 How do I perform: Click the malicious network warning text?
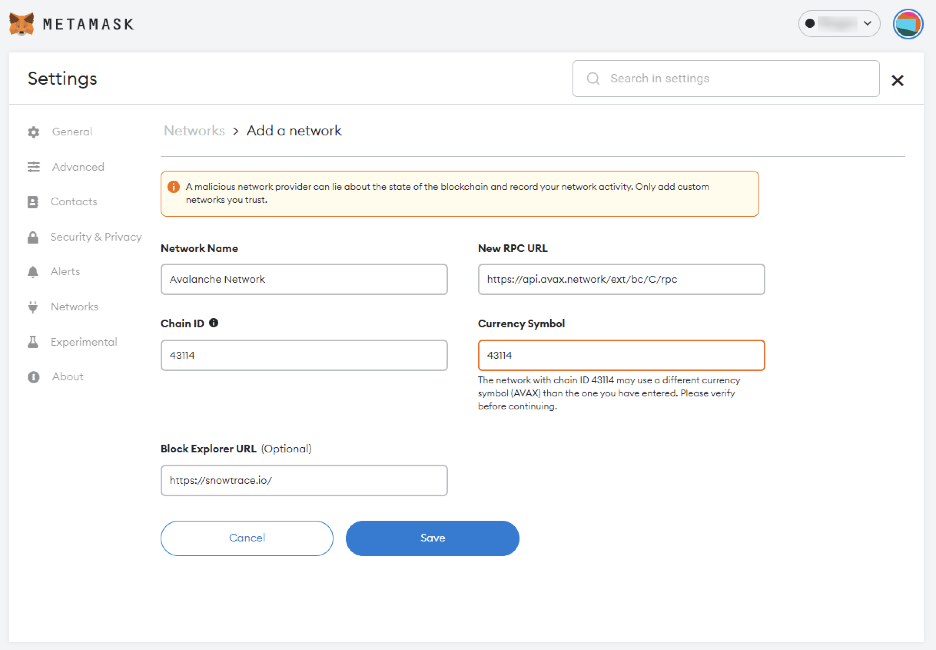pyautogui.click(x=448, y=193)
